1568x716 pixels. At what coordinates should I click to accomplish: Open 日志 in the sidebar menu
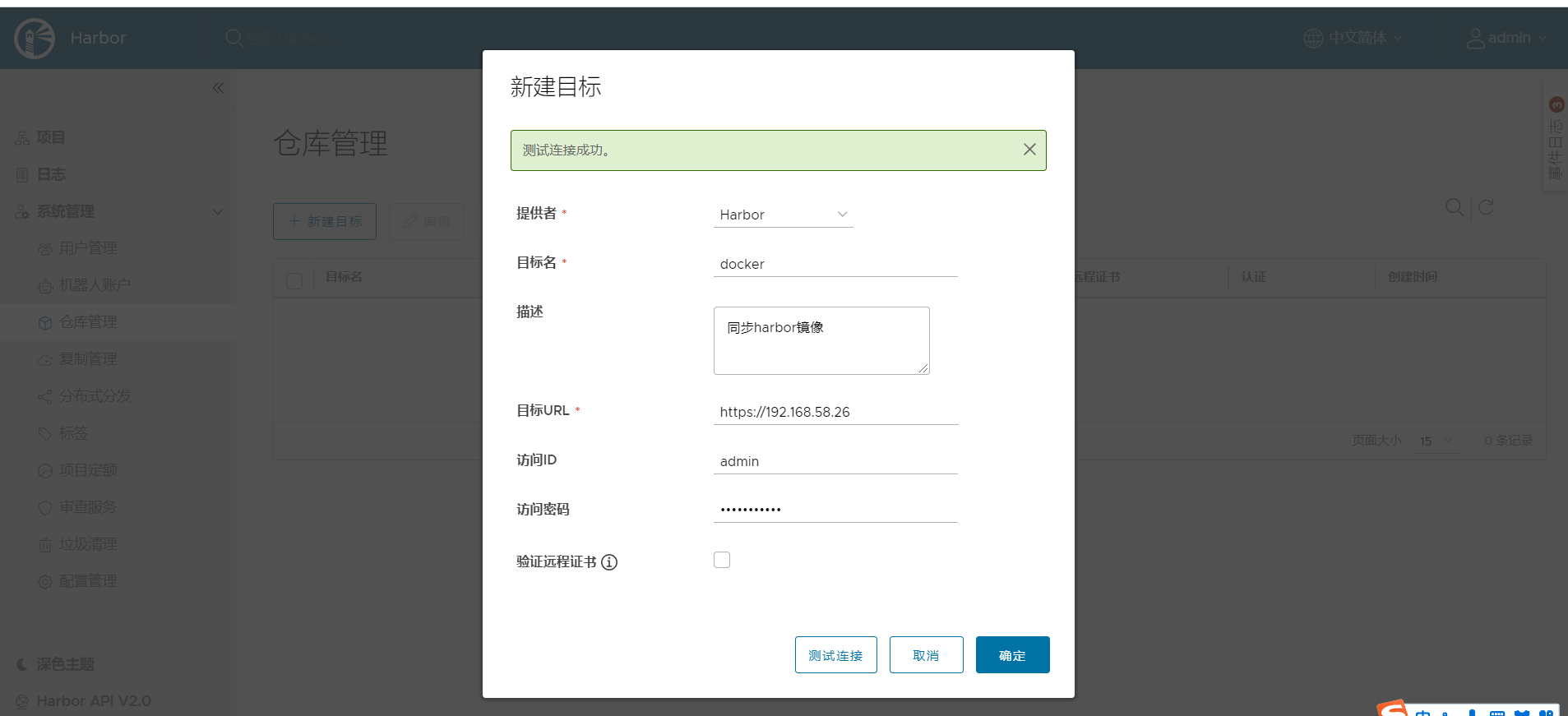click(51, 175)
